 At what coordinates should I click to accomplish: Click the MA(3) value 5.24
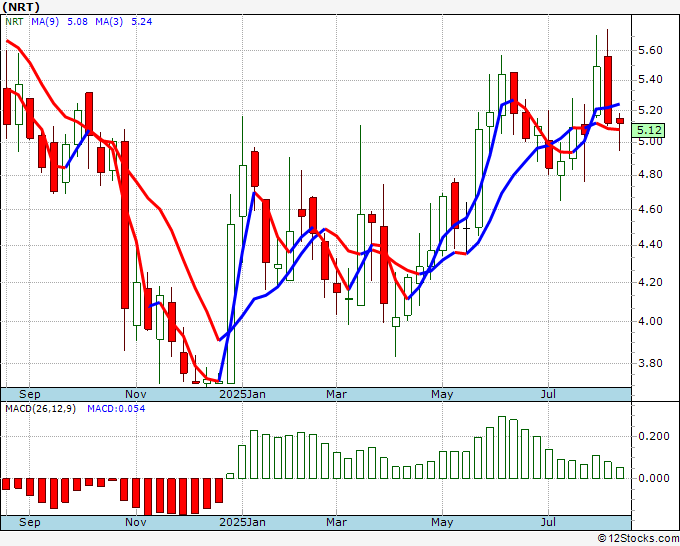(142, 22)
